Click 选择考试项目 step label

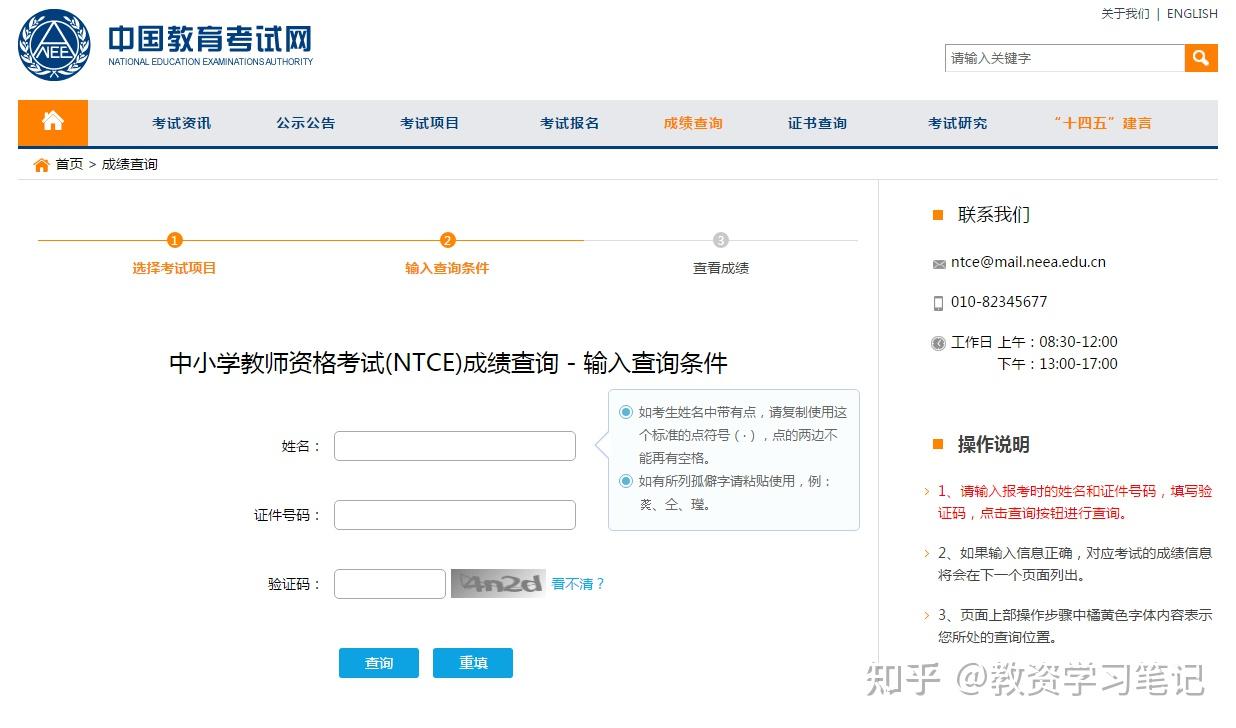pyautogui.click(x=174, y=268)
